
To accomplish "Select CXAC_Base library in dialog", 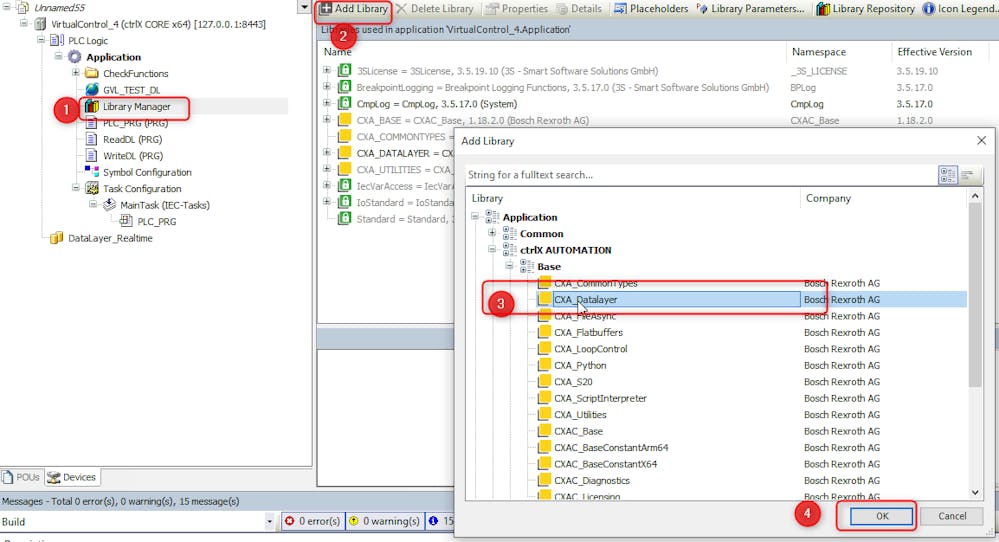I will [x=578, y=431].
